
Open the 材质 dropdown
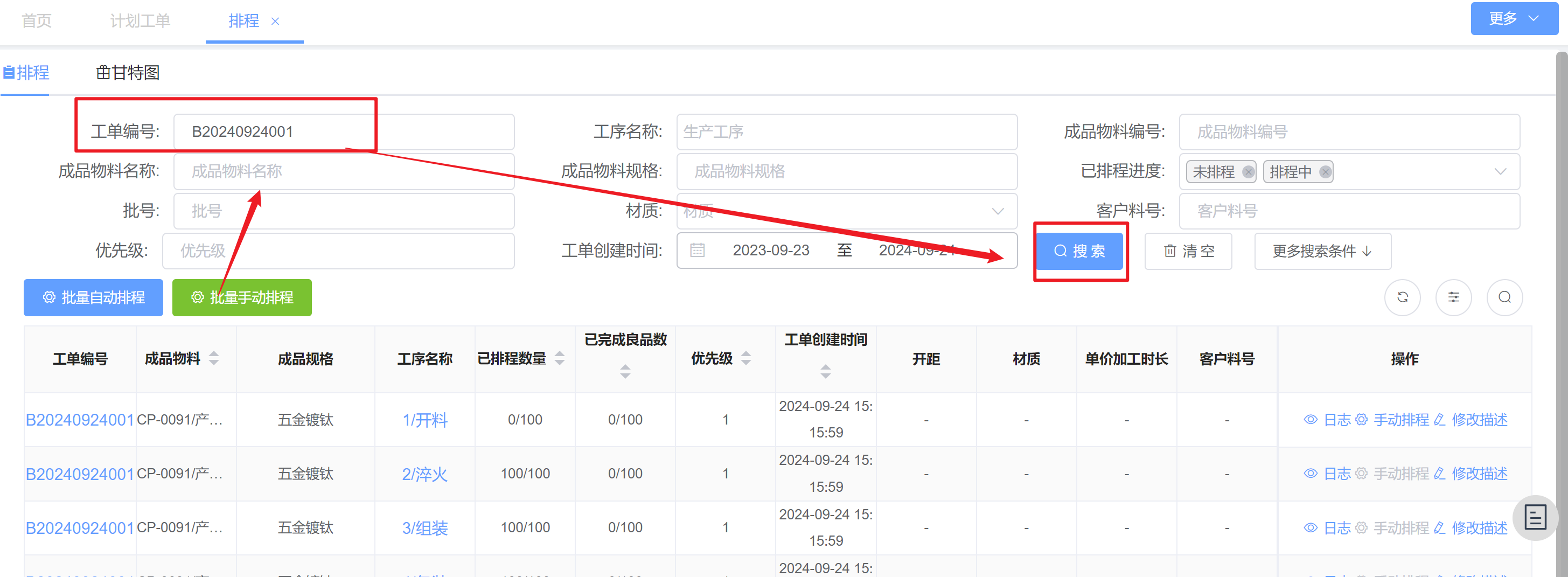[847, 211]
